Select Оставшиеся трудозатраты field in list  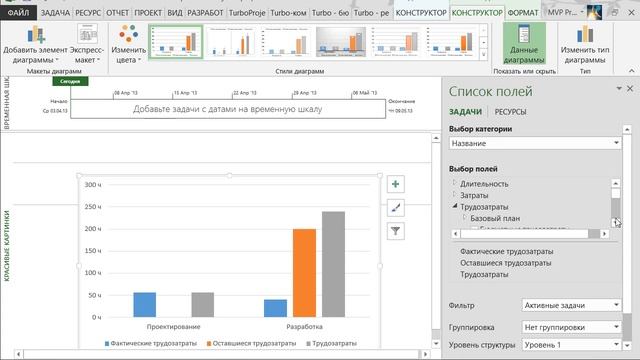coord(506,263)
